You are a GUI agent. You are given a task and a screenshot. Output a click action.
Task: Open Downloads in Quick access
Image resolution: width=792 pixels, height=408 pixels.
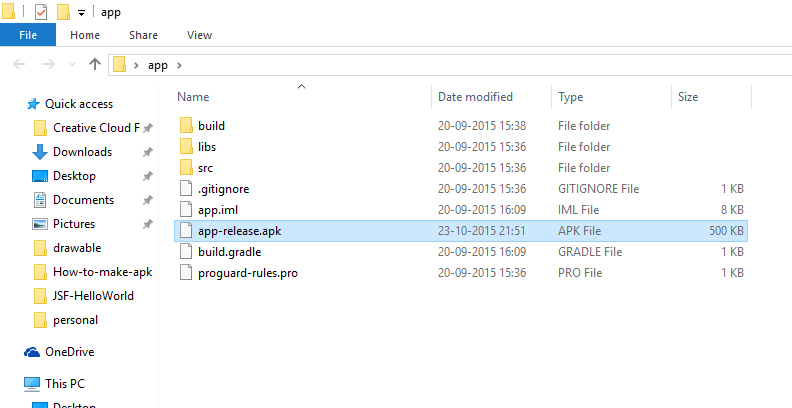click(82, 151)
